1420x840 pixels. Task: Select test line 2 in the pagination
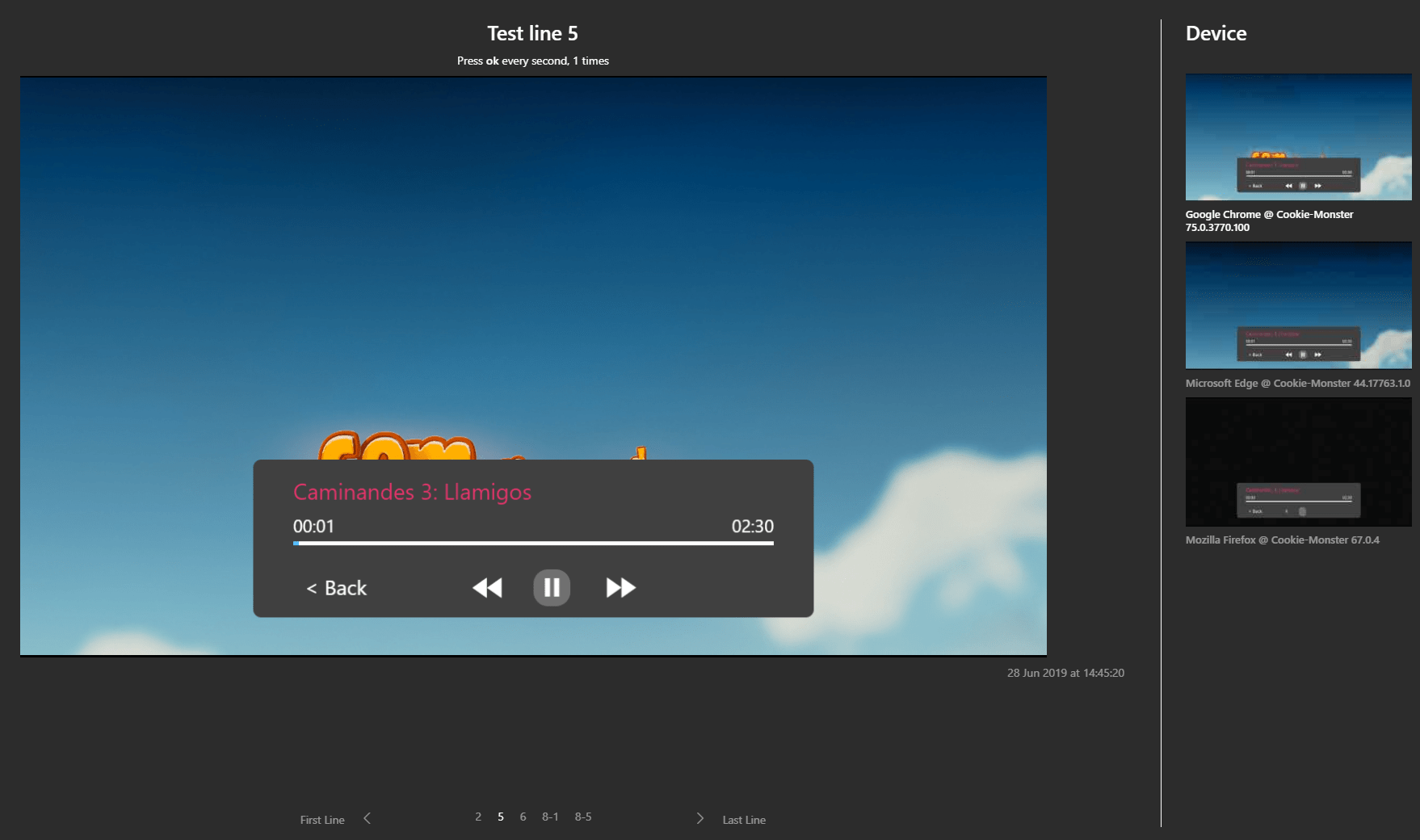tap(477, 817)
